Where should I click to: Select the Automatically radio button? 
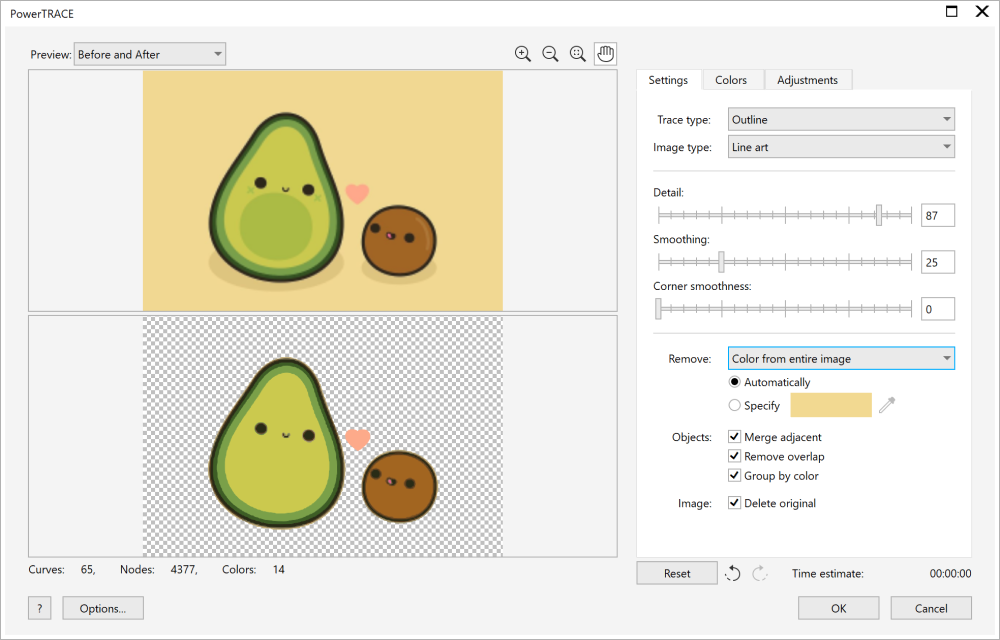pos(735,382)
